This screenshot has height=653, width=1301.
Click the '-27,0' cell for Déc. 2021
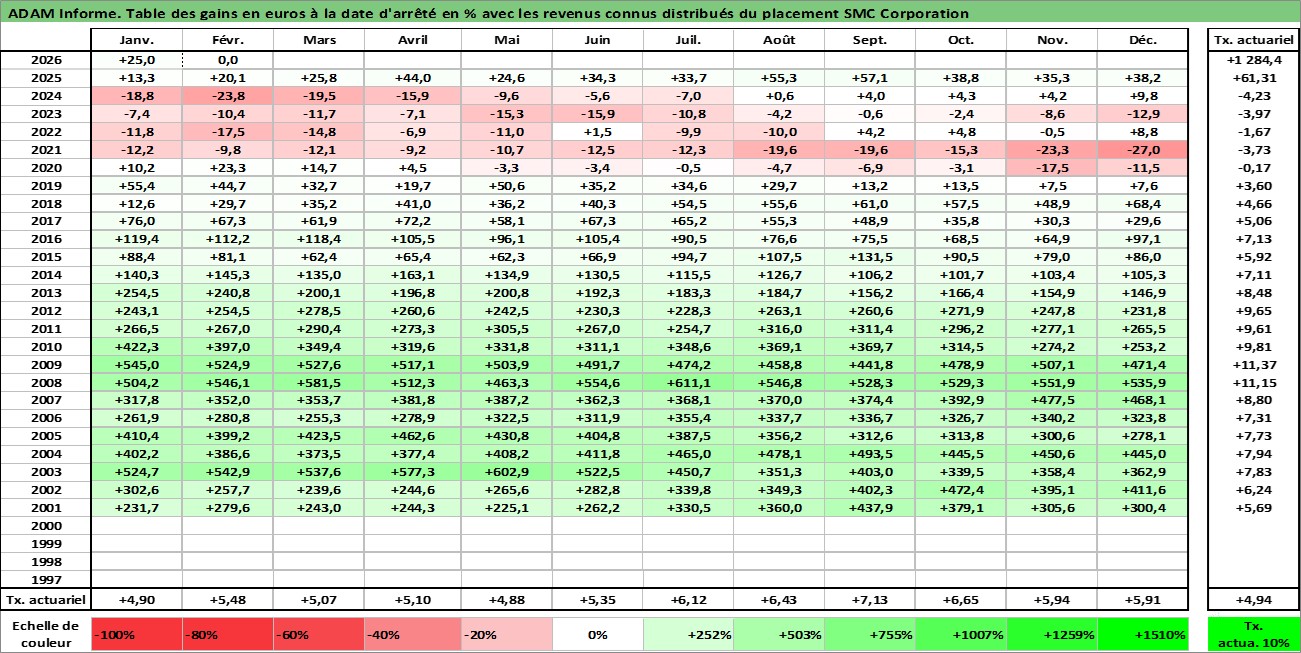(1143, 149)
